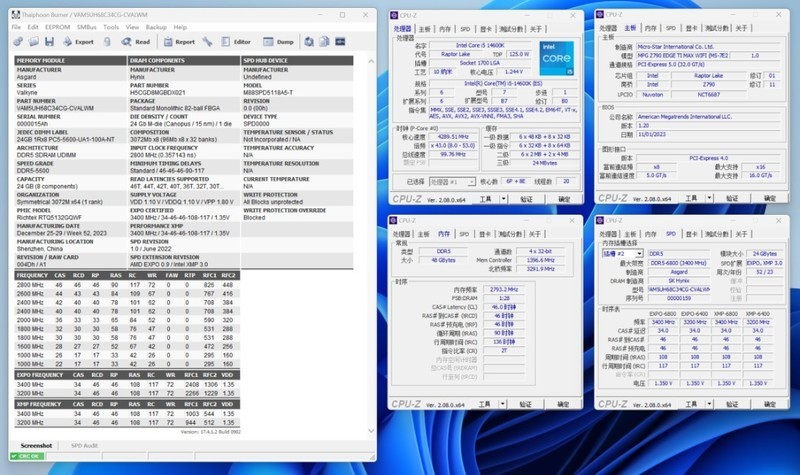Open the Edit menu

[x=33, y=27]
